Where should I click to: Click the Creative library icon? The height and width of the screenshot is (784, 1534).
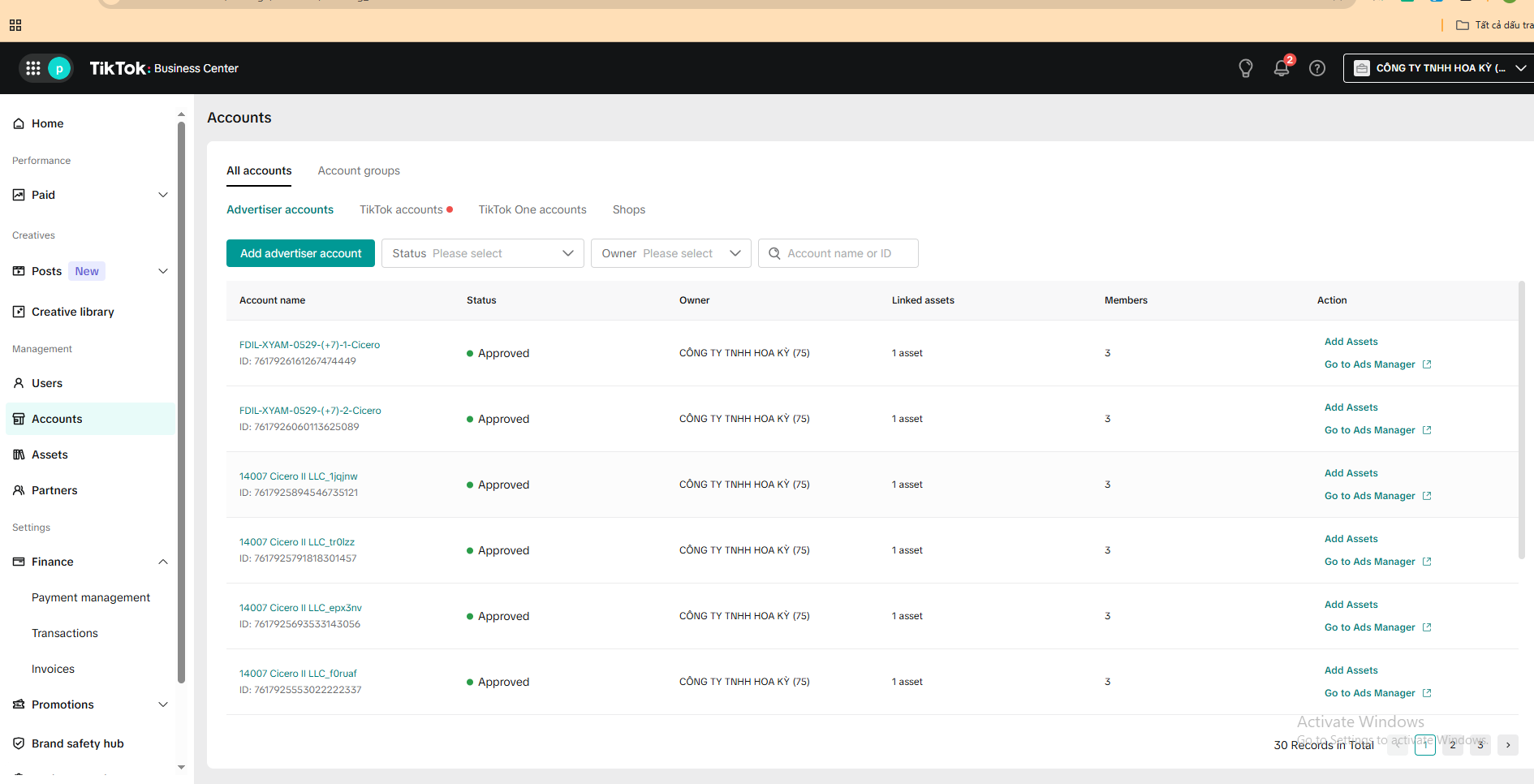(19, 312)
